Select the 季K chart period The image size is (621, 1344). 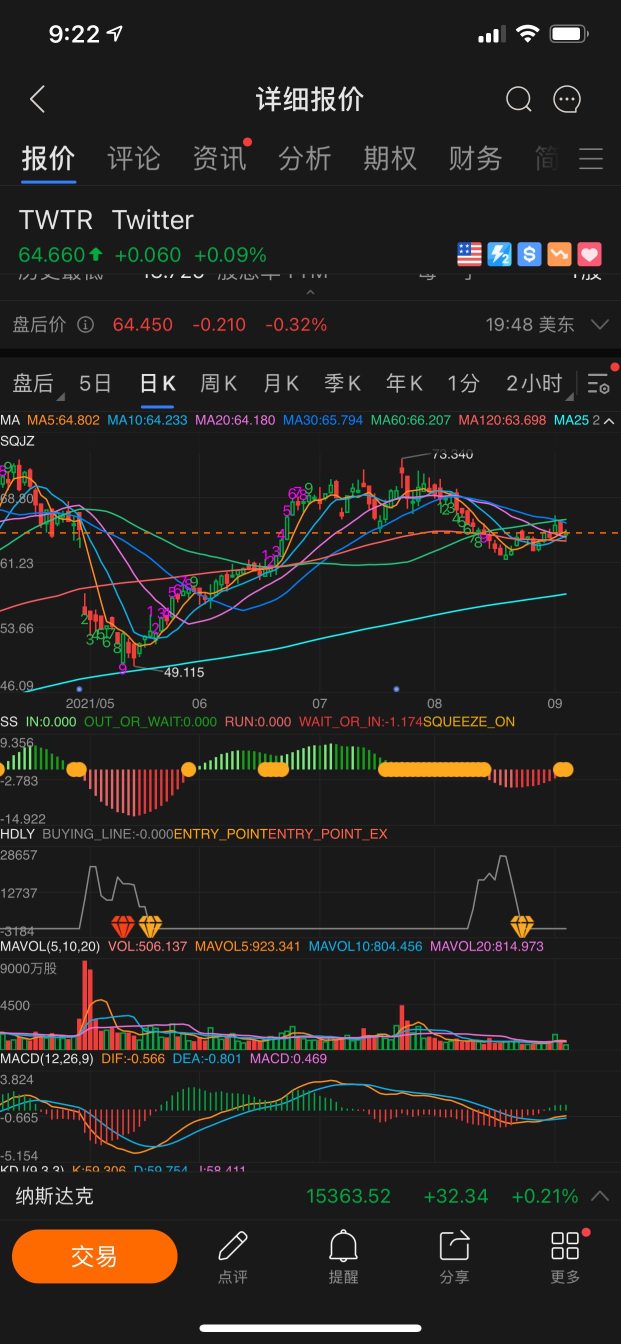pyautogui.click(x=342, y=383)
